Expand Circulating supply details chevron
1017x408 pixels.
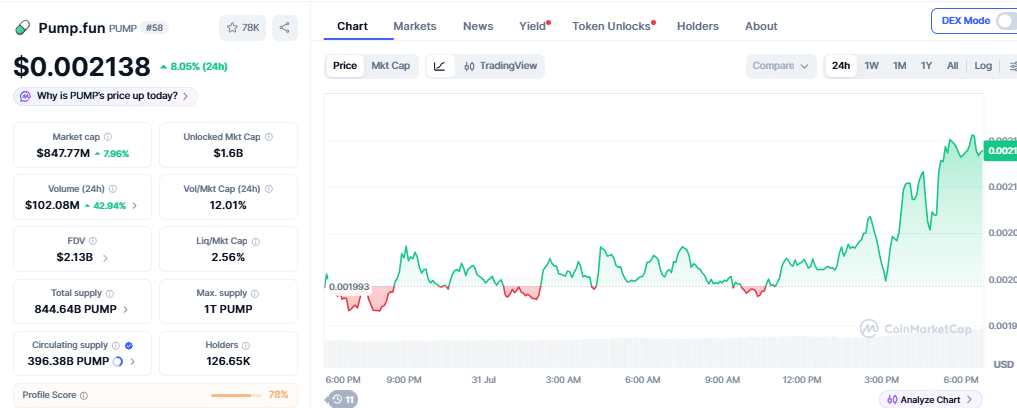coord(132,361)
